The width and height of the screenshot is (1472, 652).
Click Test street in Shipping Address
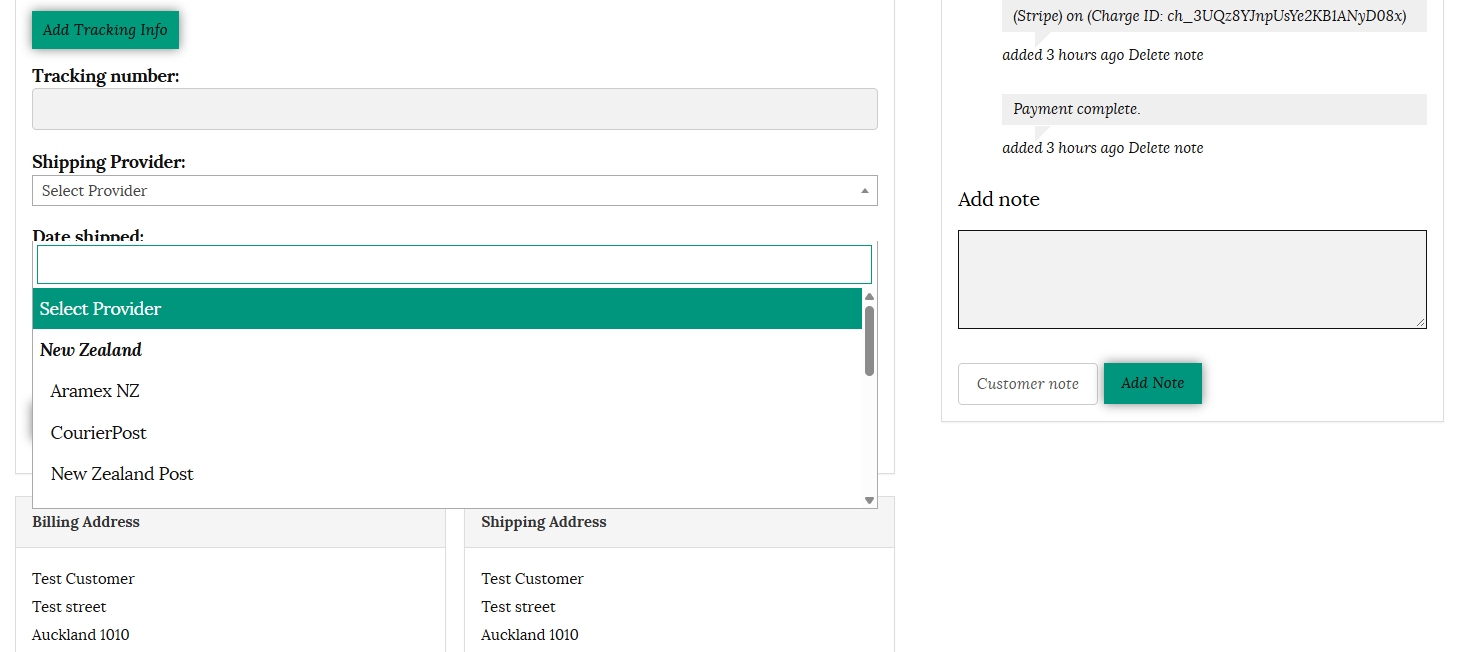[x=518, y=607]
